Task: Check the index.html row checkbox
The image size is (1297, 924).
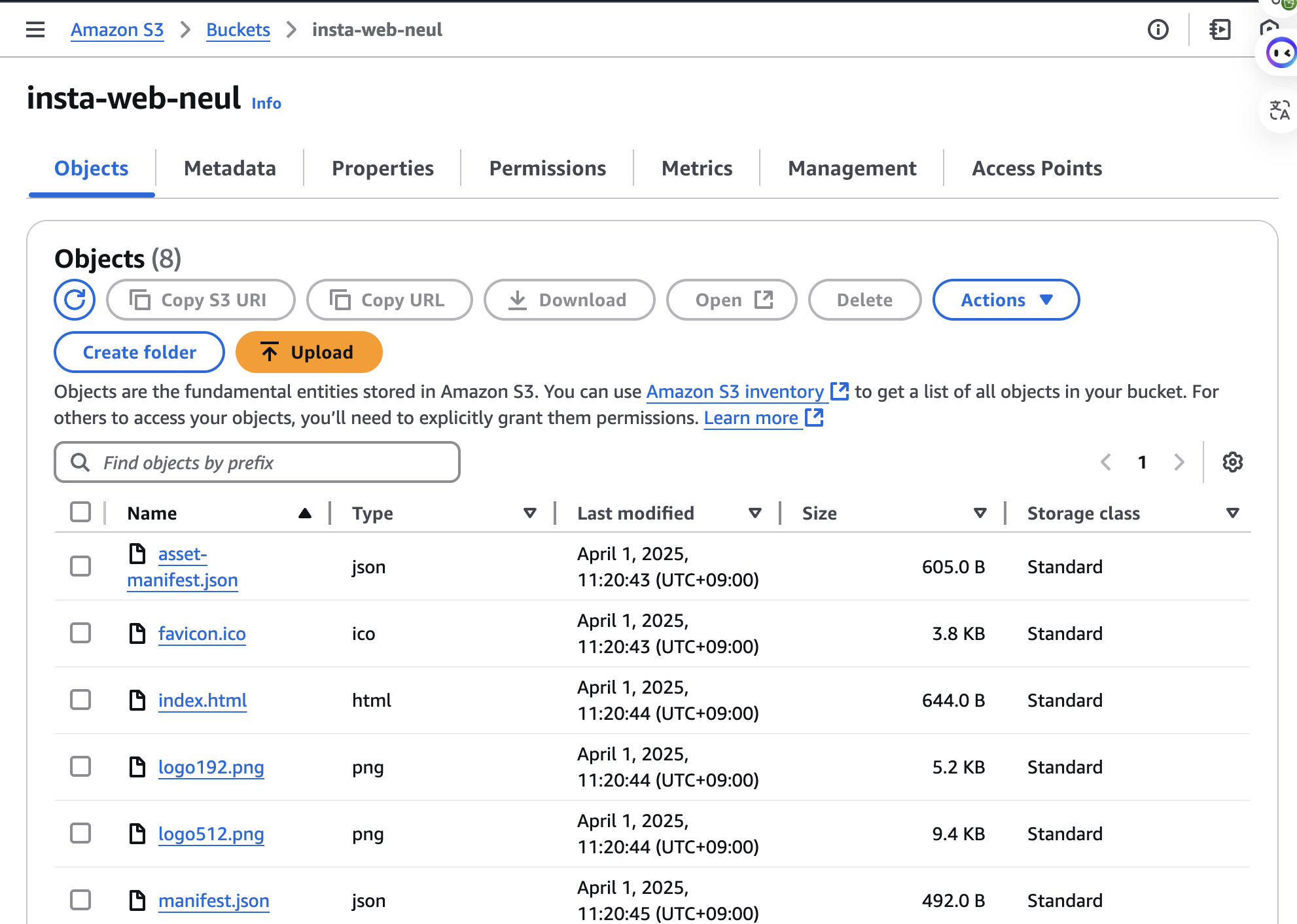Action: click(80, 700)
